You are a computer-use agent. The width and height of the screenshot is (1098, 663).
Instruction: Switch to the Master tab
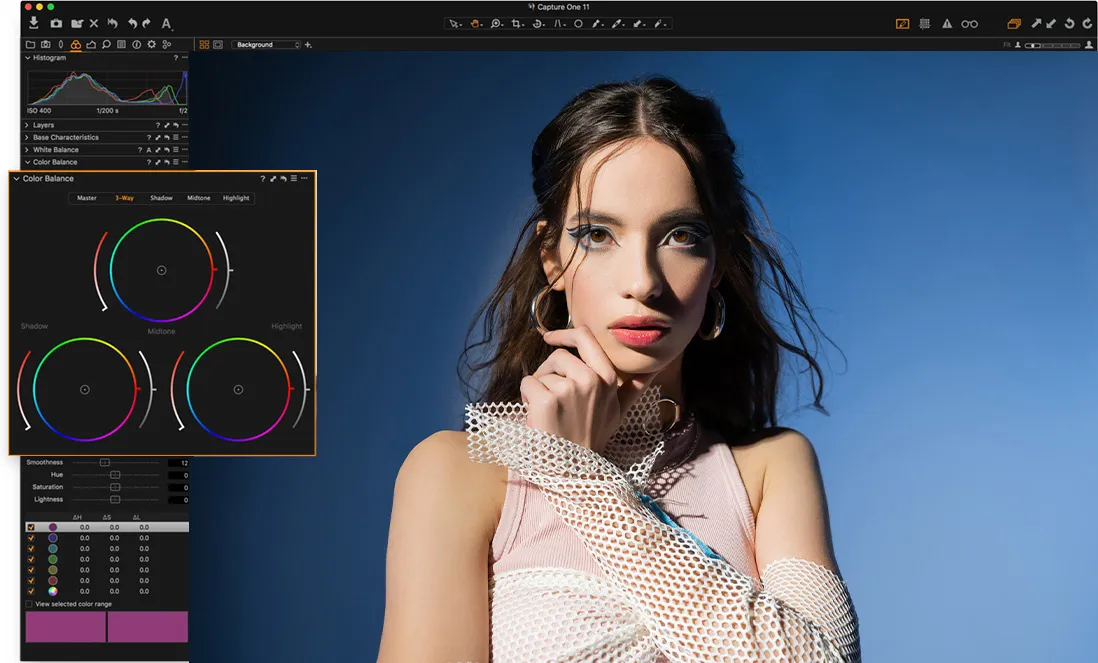point(87,198)
